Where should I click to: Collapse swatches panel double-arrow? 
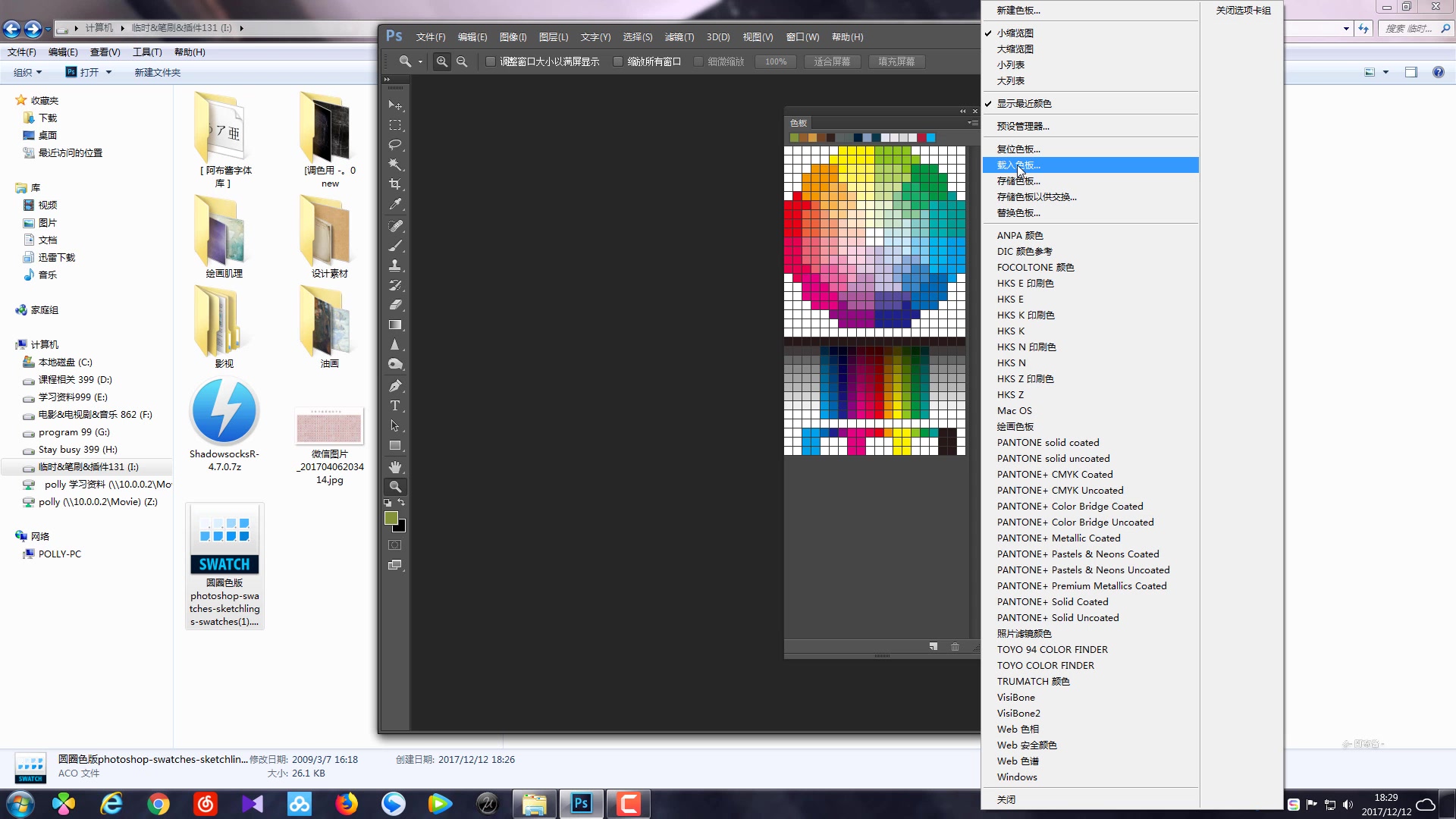pyautogui.click(x=963, y=111)
